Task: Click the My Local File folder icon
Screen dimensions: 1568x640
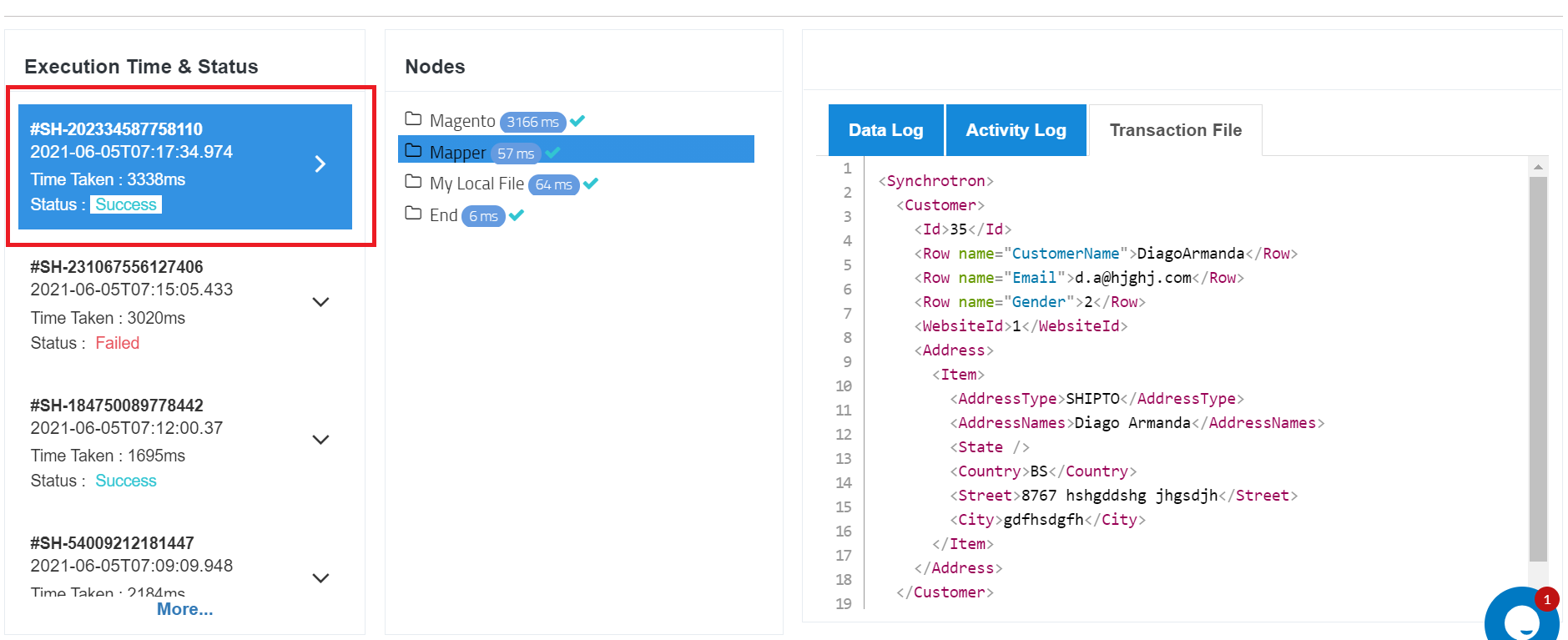Action: tap(413, 181)
